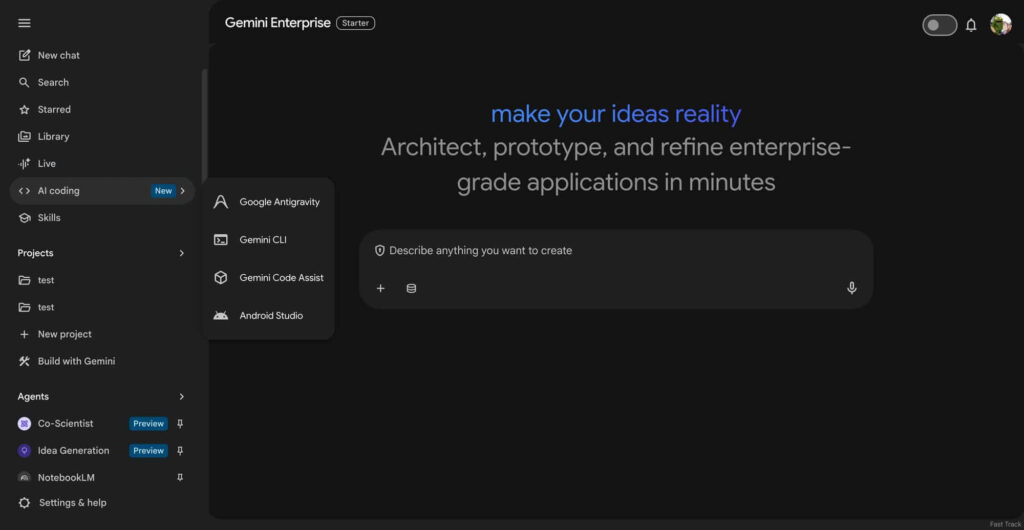This screenshot has height=530, width=1024.
Task: Click the microphone voice input icon
Action: coord(852,288)
